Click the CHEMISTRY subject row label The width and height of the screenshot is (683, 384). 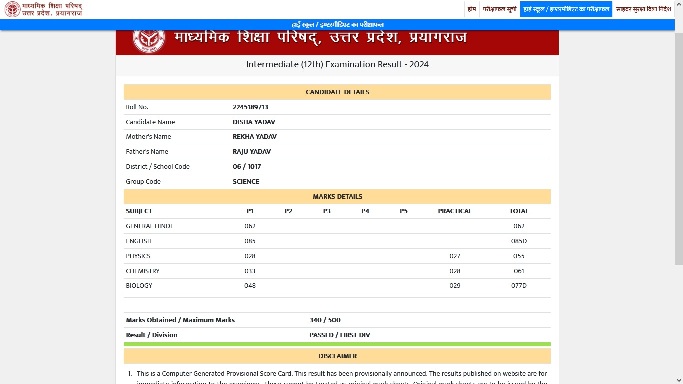click(142, 271)
